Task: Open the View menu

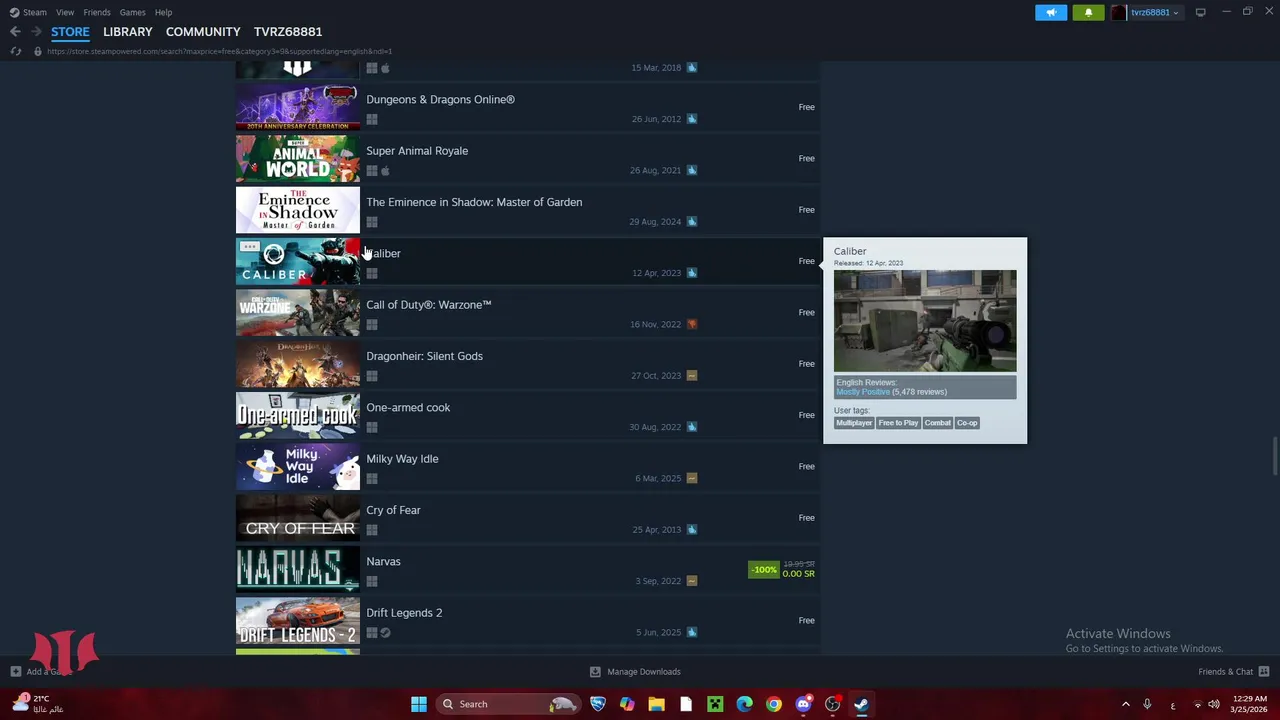Action: tap(65, 12)
